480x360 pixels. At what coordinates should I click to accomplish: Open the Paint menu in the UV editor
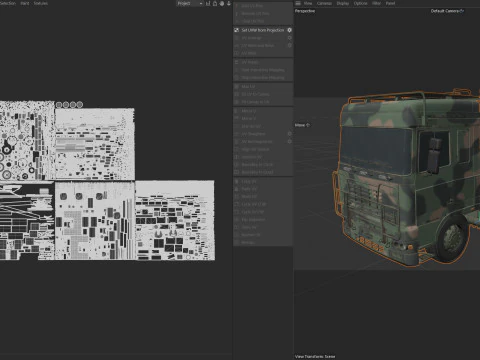click(25, 3)
